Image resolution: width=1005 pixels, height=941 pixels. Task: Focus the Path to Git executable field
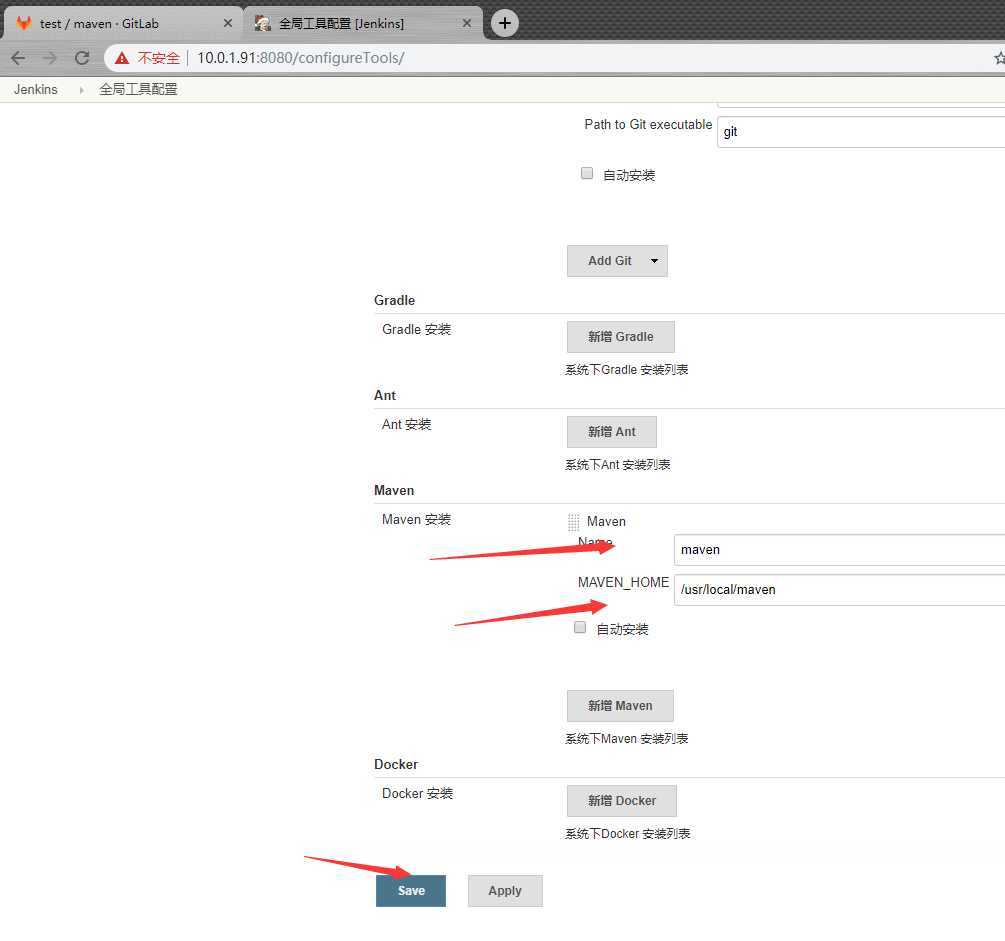tap(861, 132)
